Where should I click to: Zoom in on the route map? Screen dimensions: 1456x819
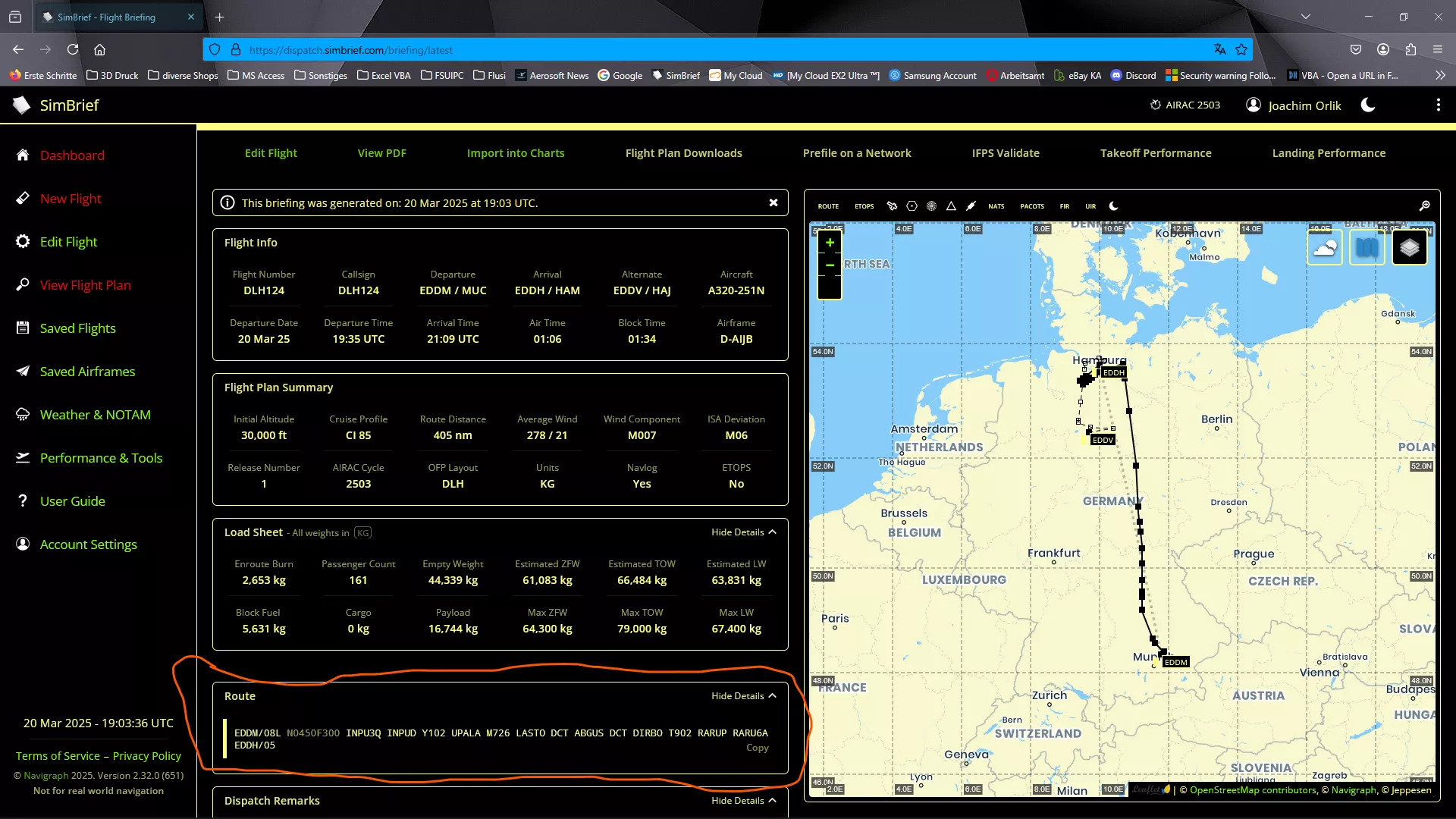coord(830,243)
